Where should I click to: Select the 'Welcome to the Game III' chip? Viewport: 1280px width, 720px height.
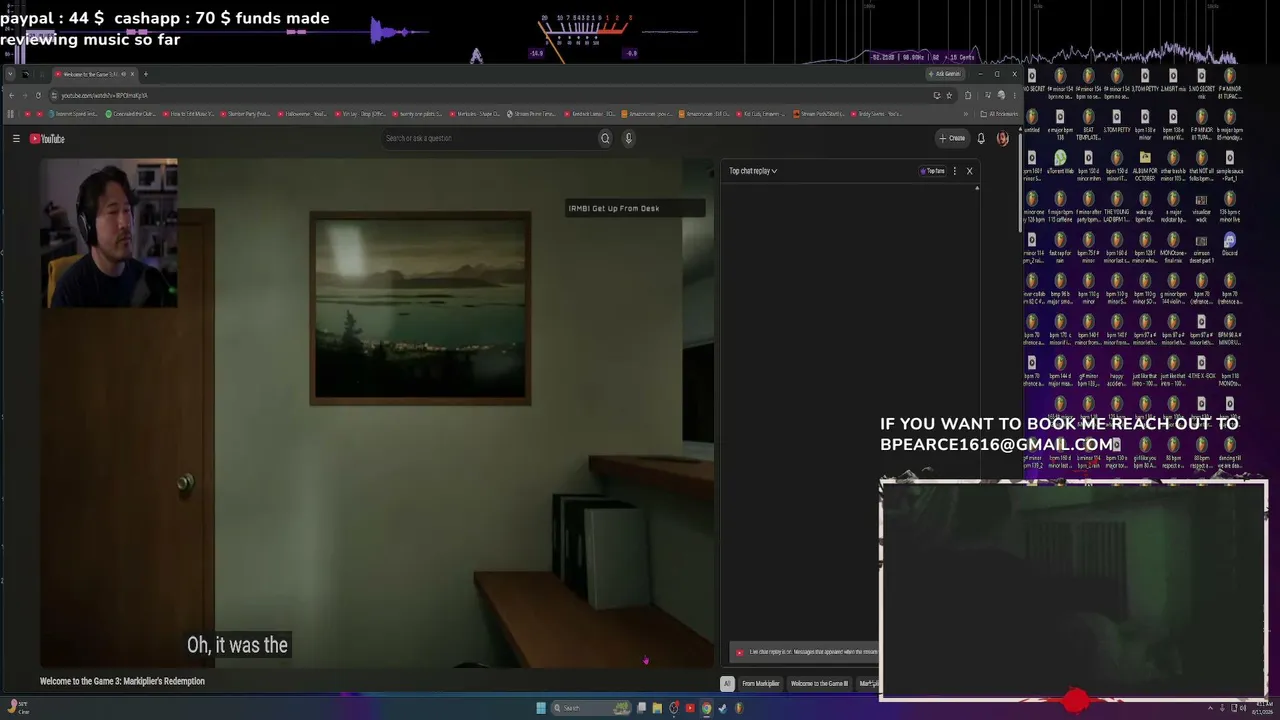click(x=819, y=684)
